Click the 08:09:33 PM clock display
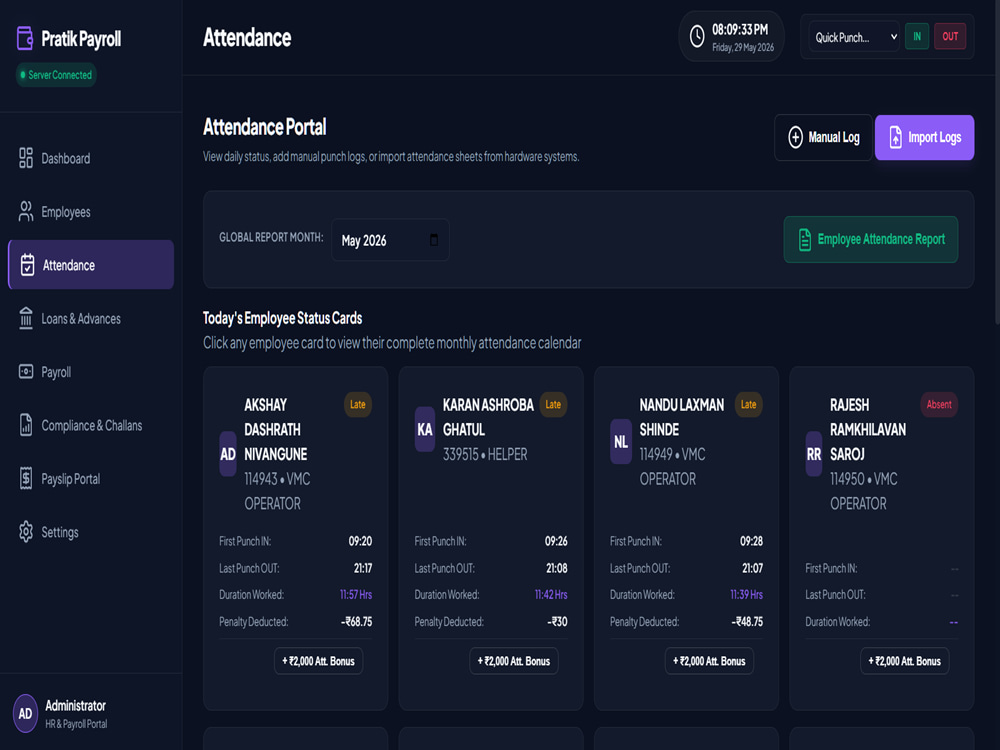This screenshot has width=1000, height=750. (740, 29)
